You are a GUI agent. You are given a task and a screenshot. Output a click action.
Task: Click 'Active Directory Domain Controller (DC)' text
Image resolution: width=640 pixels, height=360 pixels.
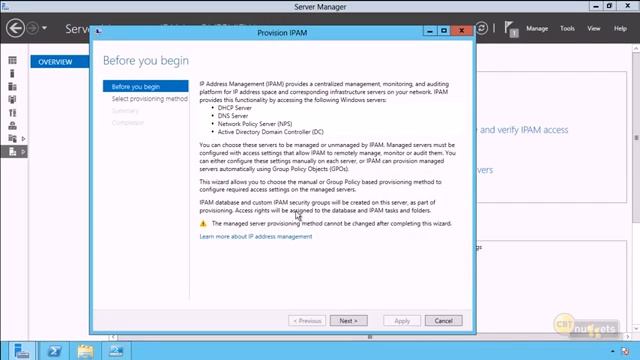point(271,132)
